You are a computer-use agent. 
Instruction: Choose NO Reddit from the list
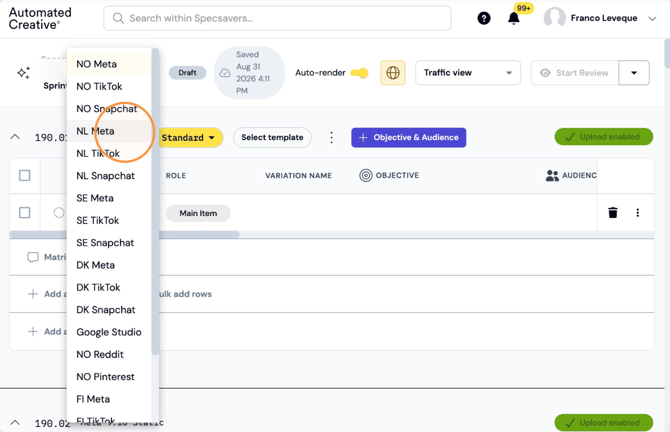(x=109, y=354)
